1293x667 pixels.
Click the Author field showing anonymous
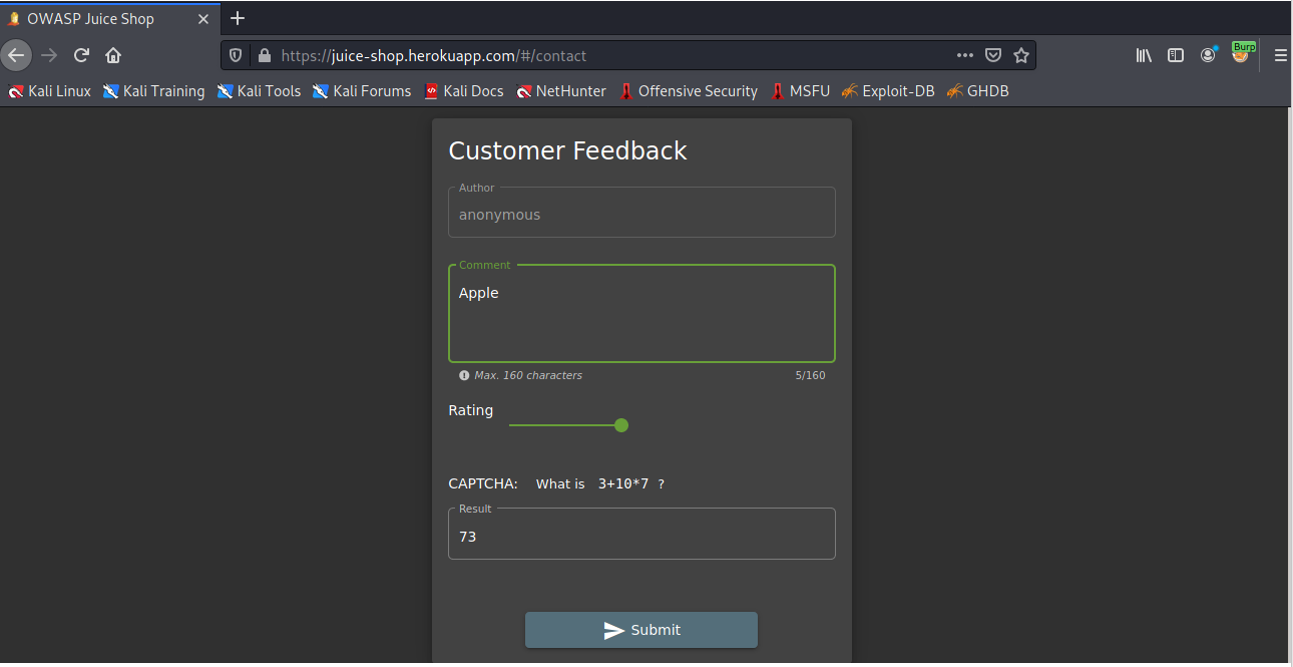641,213
